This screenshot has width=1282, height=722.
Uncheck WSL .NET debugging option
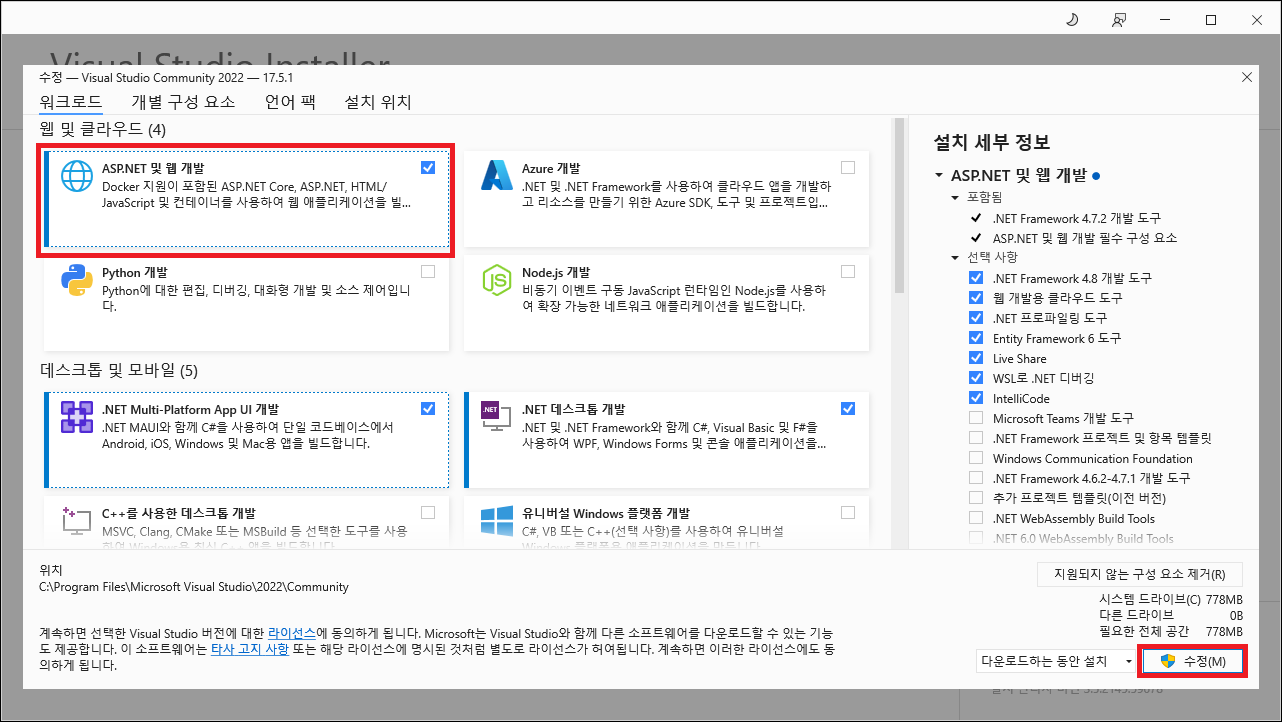[x=976, y=378]
